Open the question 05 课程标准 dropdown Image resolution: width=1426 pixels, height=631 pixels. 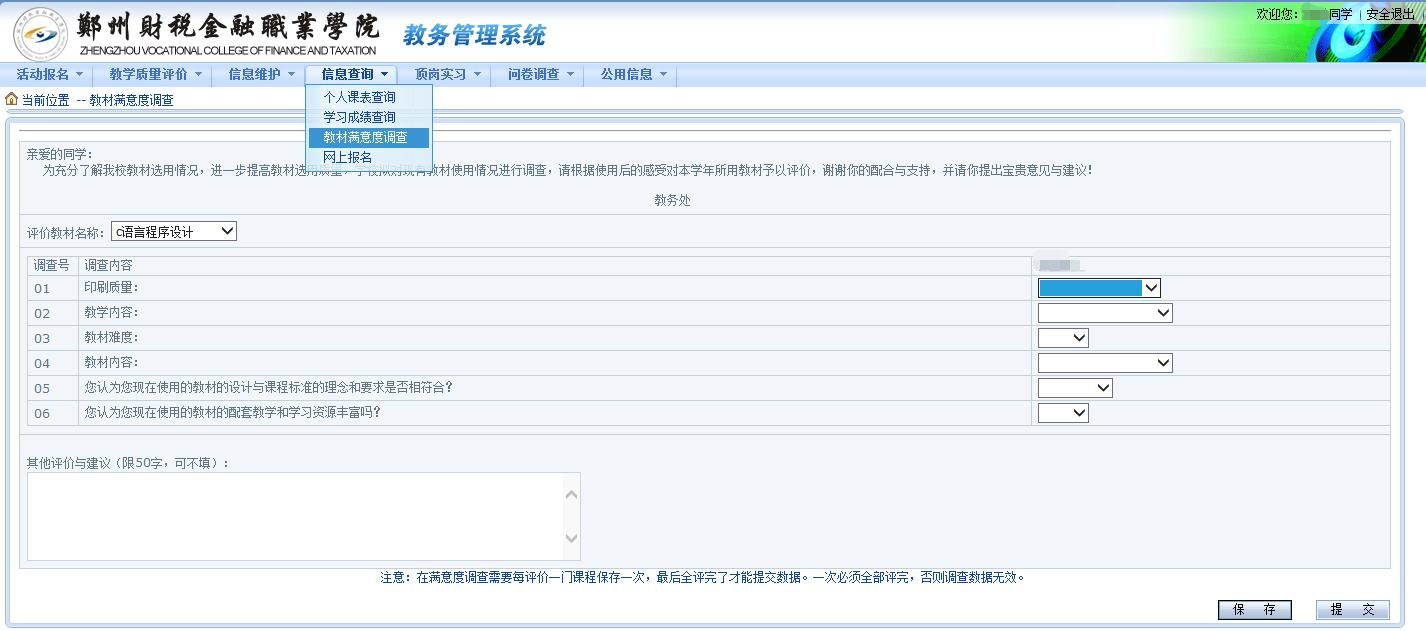(x=1075, y=388)
